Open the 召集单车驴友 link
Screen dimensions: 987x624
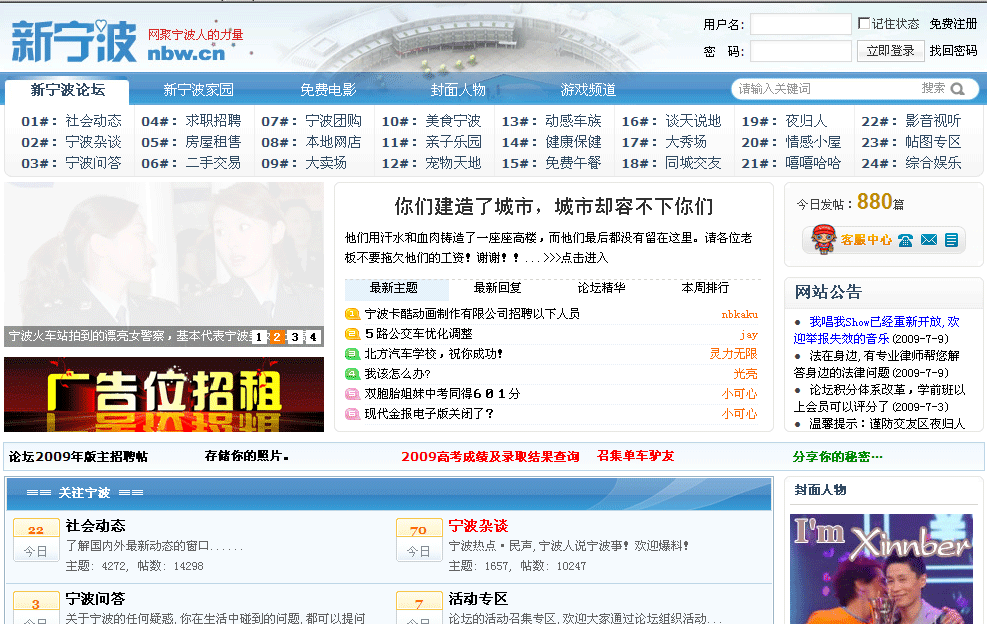(635, 456)
